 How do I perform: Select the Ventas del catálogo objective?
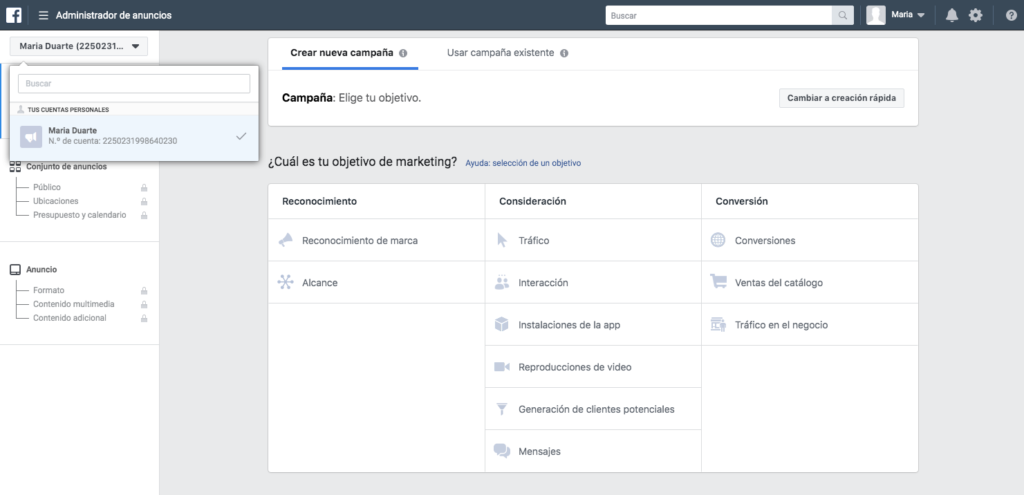pos(810,283)
